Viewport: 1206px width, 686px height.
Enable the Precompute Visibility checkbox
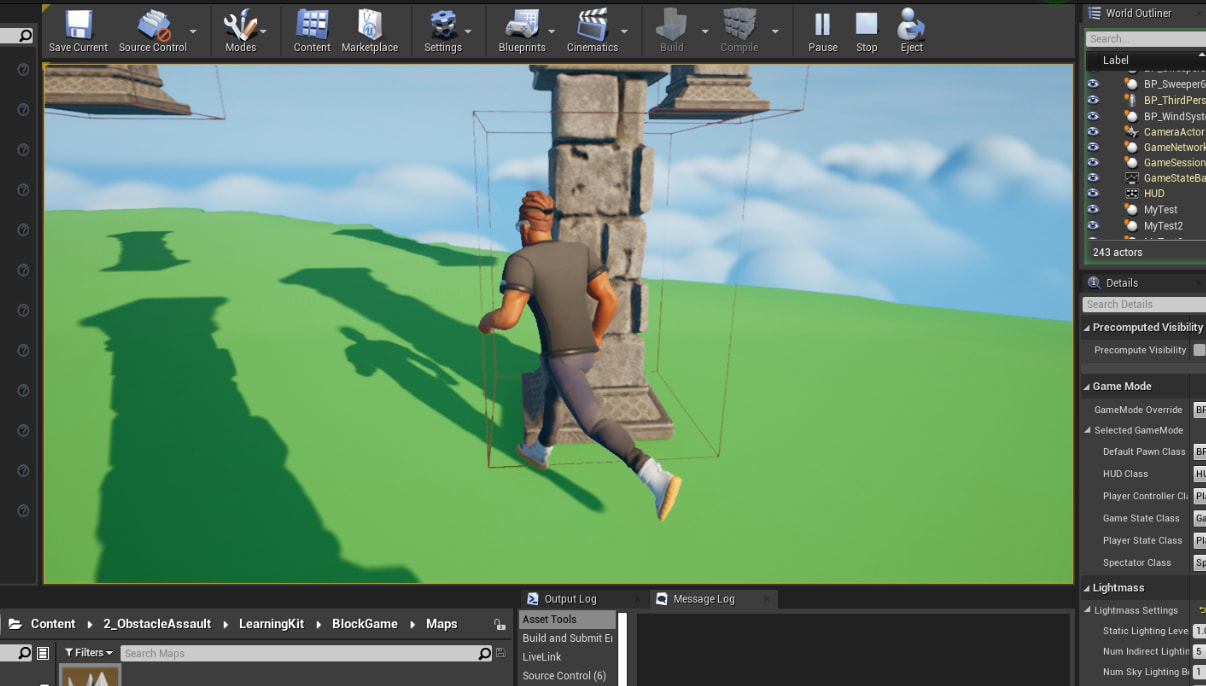1199,350
